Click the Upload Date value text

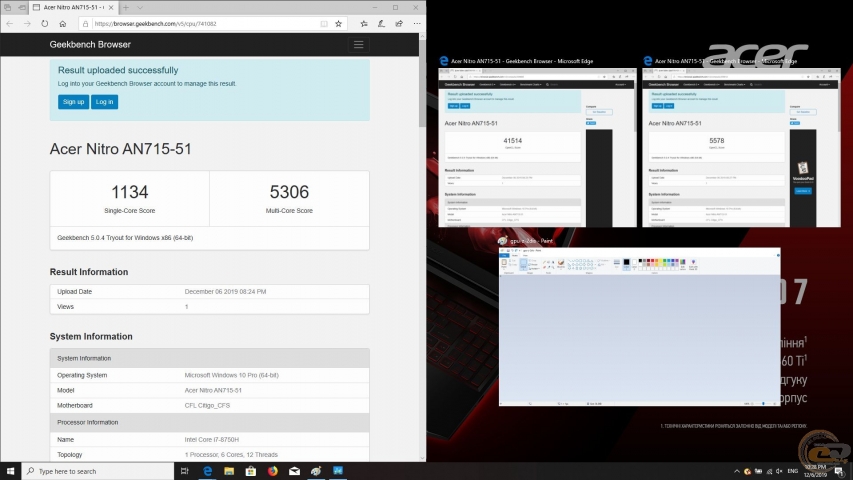225,292
